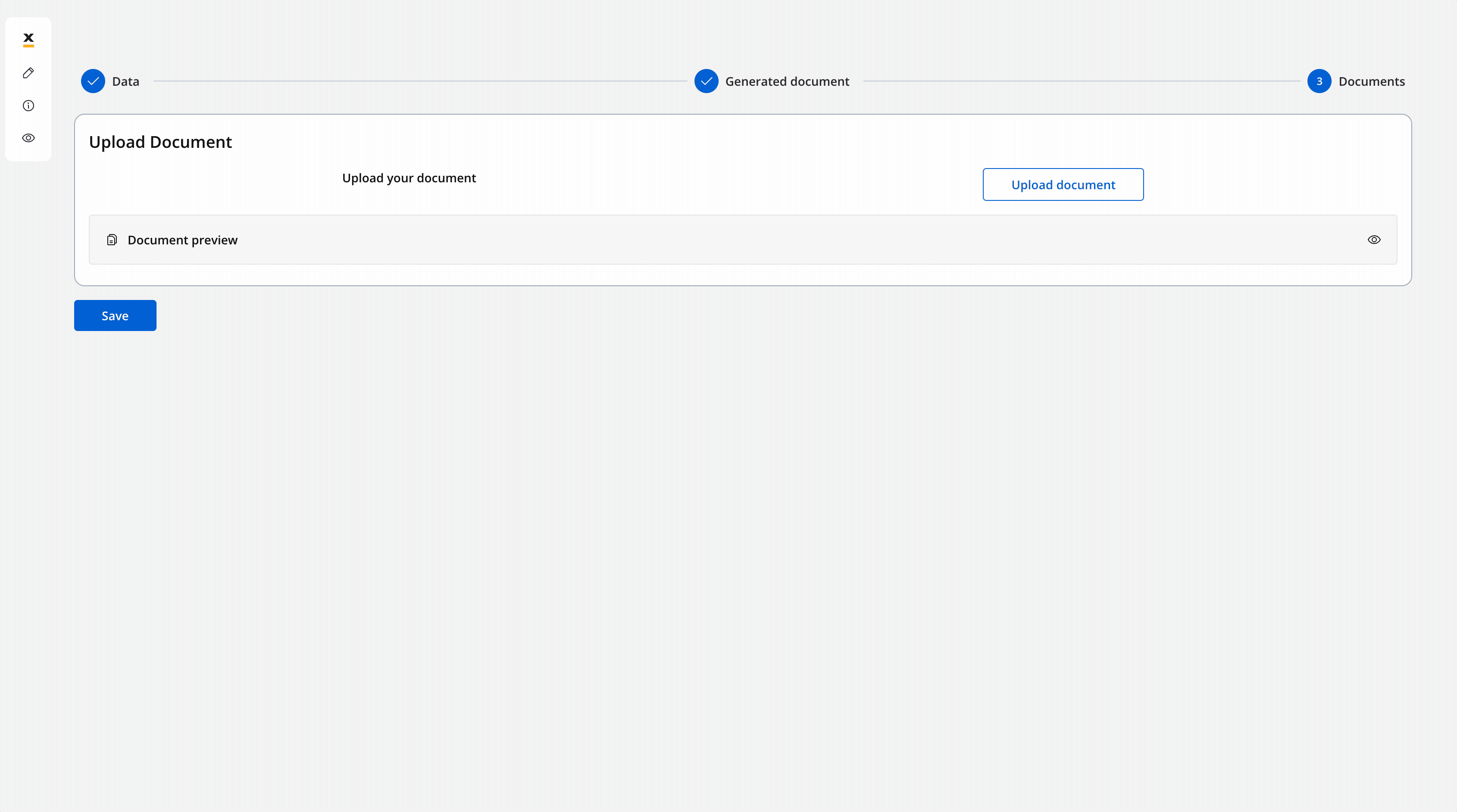Click the Upload document button
This screenshot has height=812, width=1457.
(x=1063, y=184)
